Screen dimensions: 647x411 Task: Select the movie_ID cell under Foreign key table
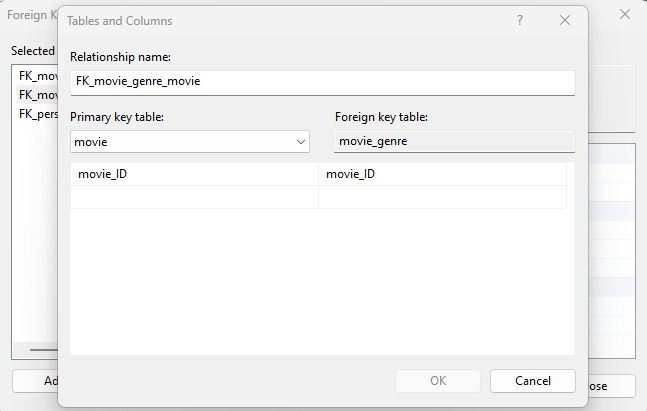[442, 174]
